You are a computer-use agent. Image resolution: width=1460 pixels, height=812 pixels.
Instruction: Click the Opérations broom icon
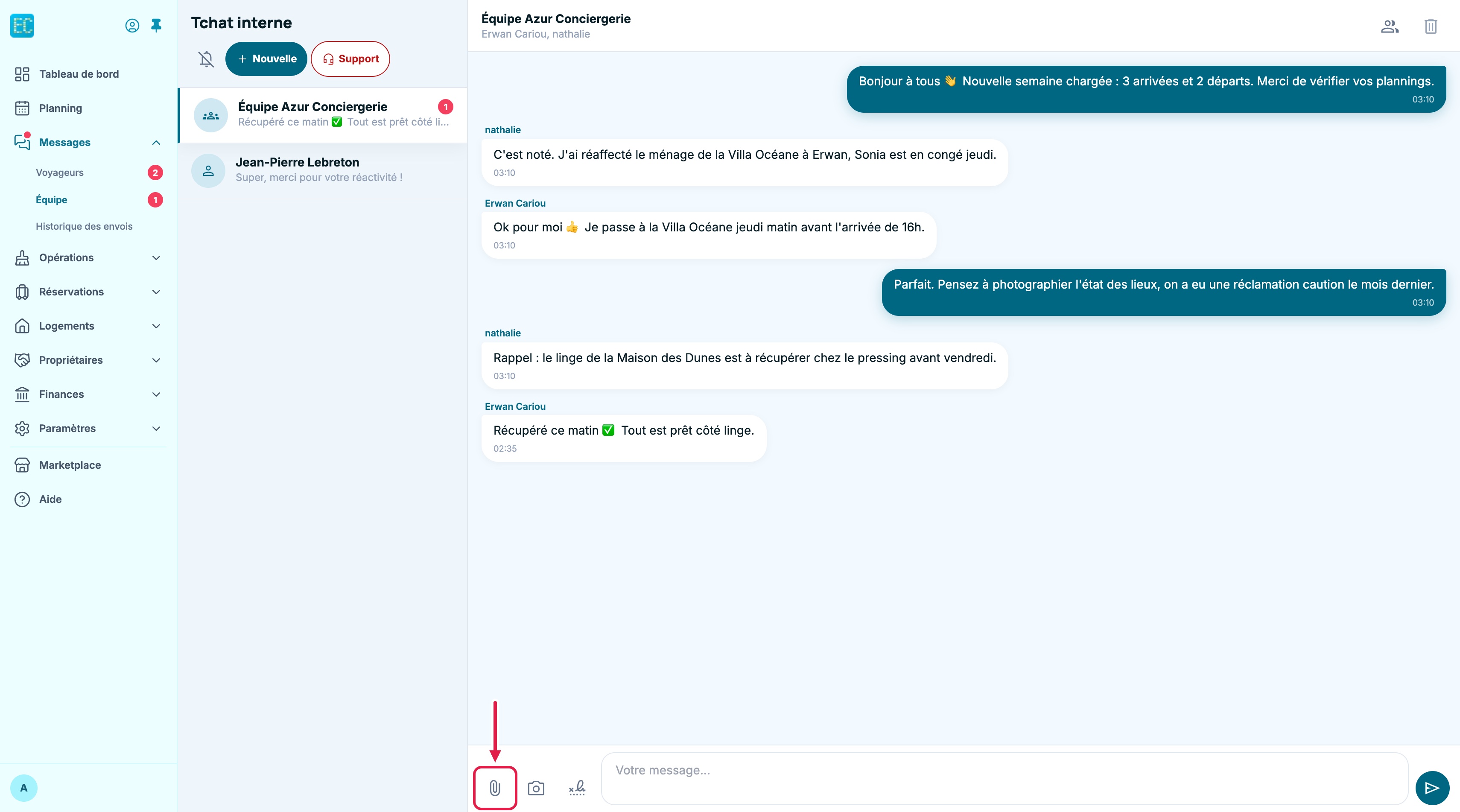(x=22, y=258)
